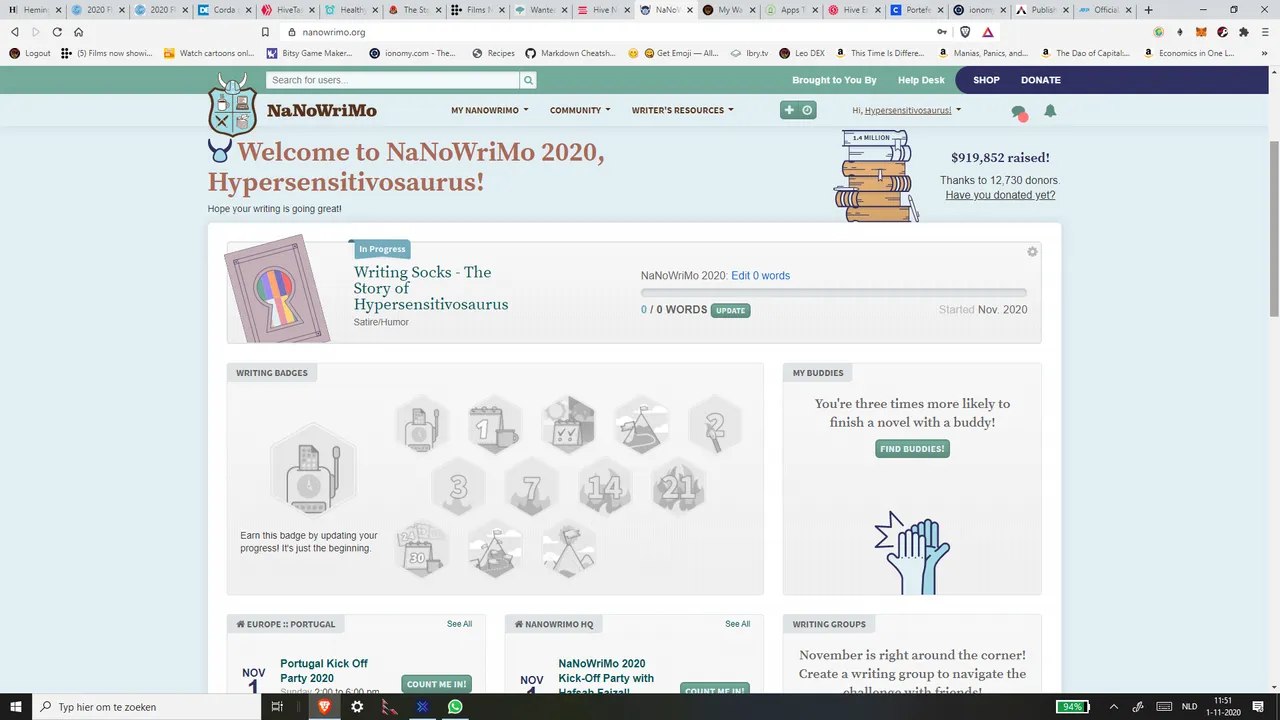Image resolution: width=1280 pixels, height=720 pixels.
Task: Open the messages chat bubble icon
Action: tap(1019, 112)
